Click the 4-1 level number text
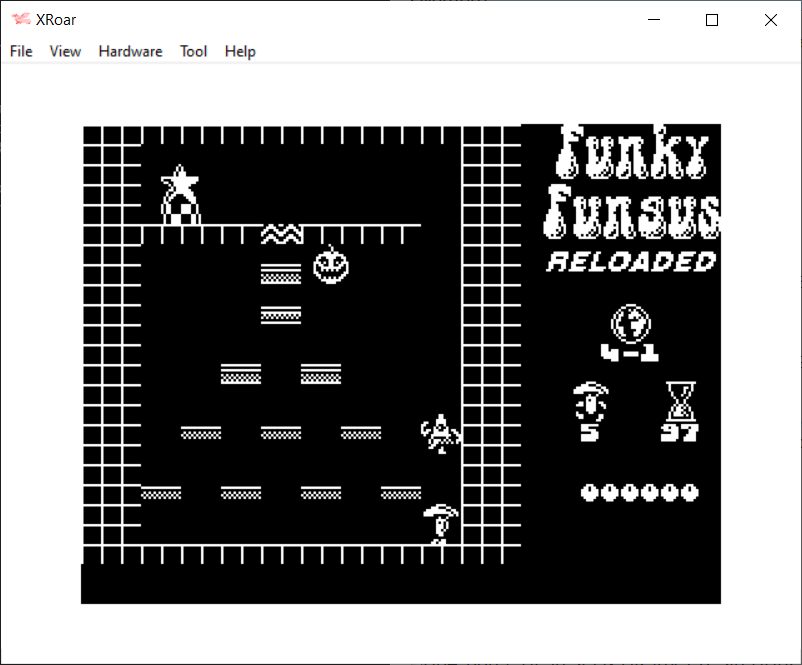 [631, 352]
